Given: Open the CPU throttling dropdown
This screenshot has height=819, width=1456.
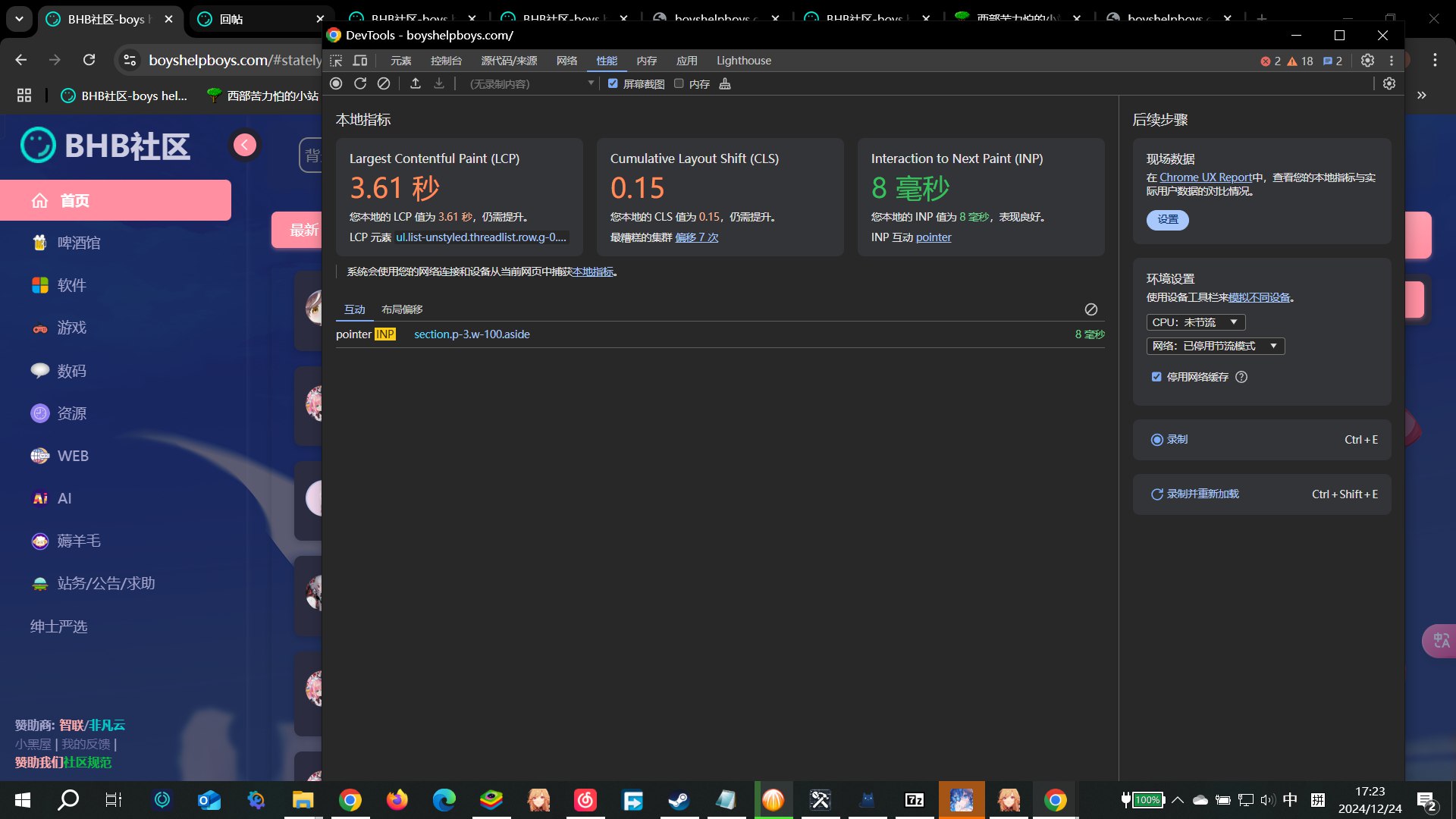Looking at the screenshot, I should point(1195,322).
